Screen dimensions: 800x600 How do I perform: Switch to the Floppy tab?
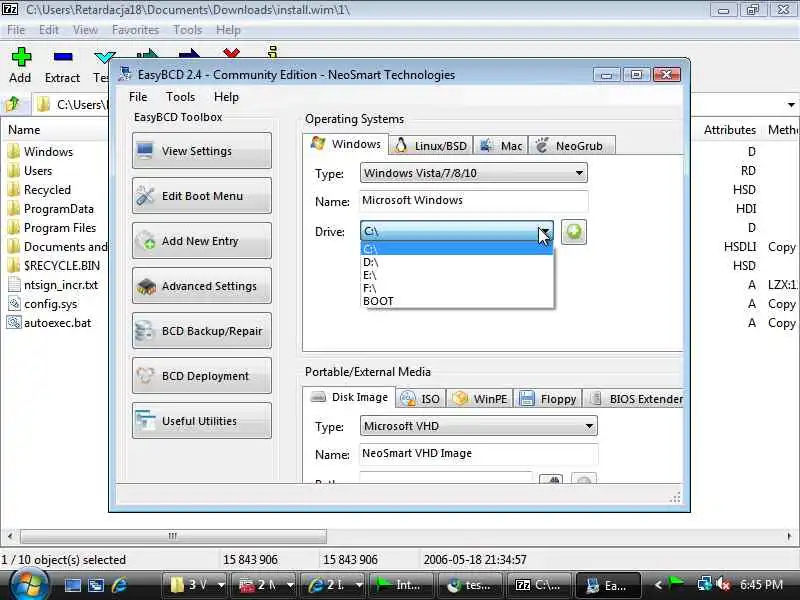547,399
